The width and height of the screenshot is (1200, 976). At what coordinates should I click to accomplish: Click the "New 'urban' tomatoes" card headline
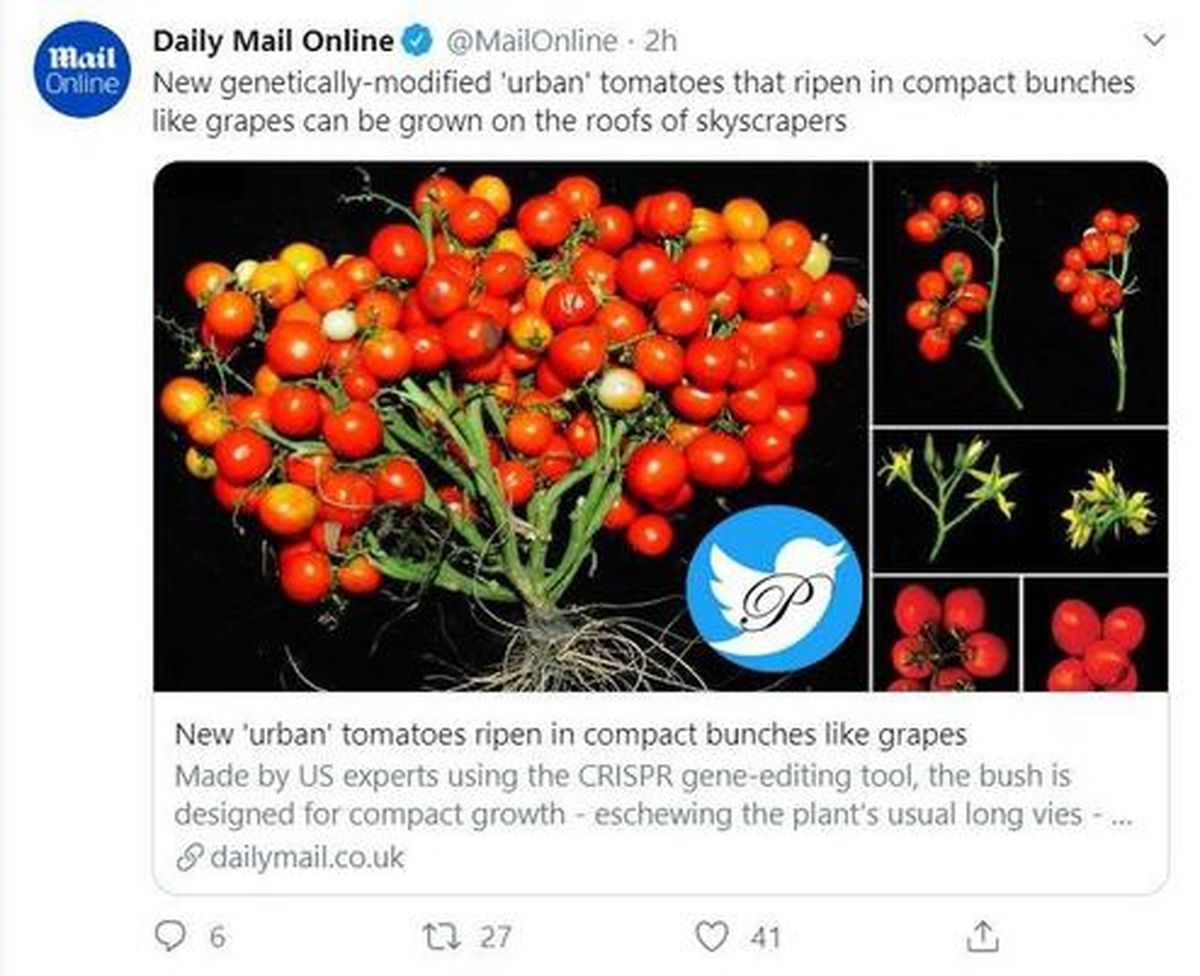pyautogui.click(x=571, y=735)
